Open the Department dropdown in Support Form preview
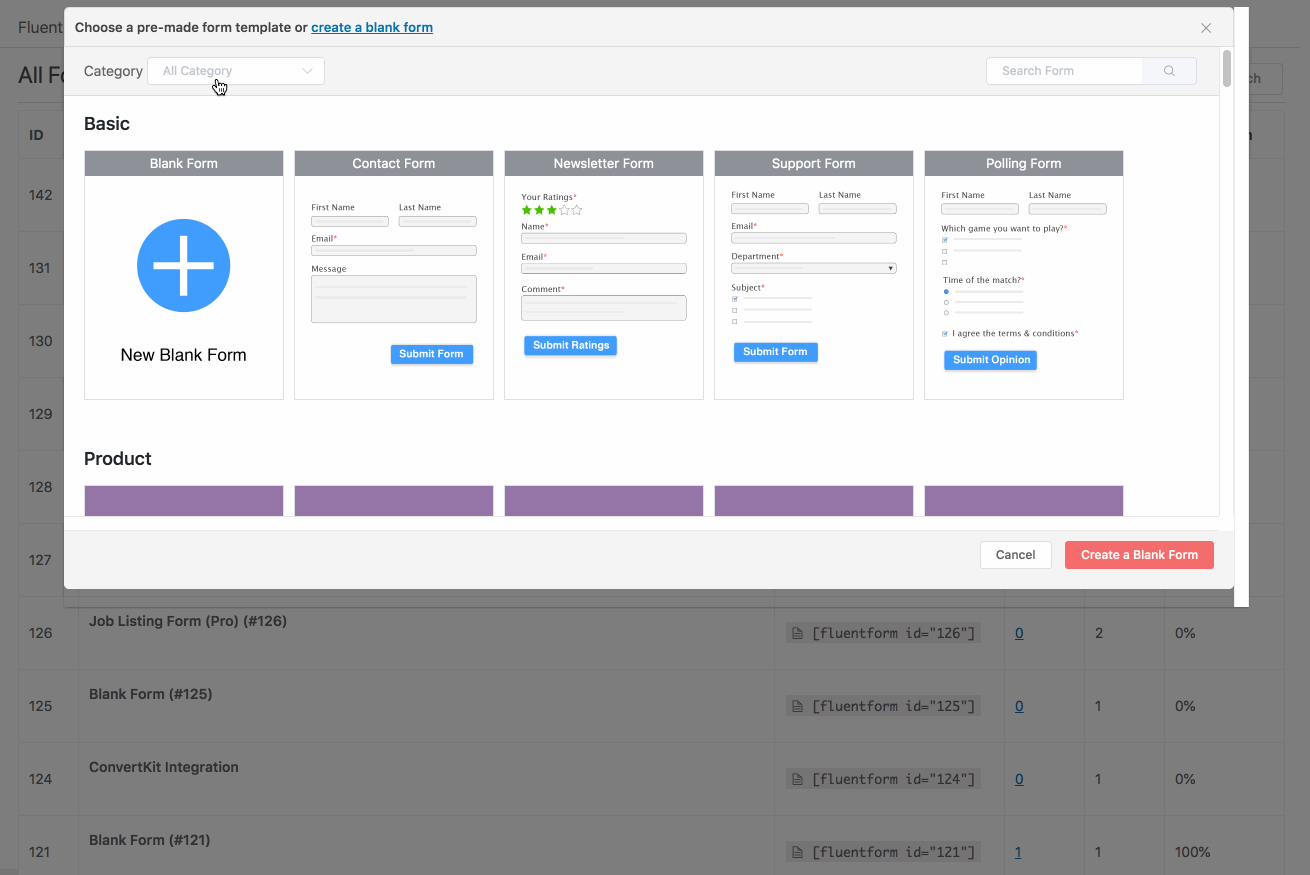The width and height of the screenshot is (1310, 875). click(813, 268)
